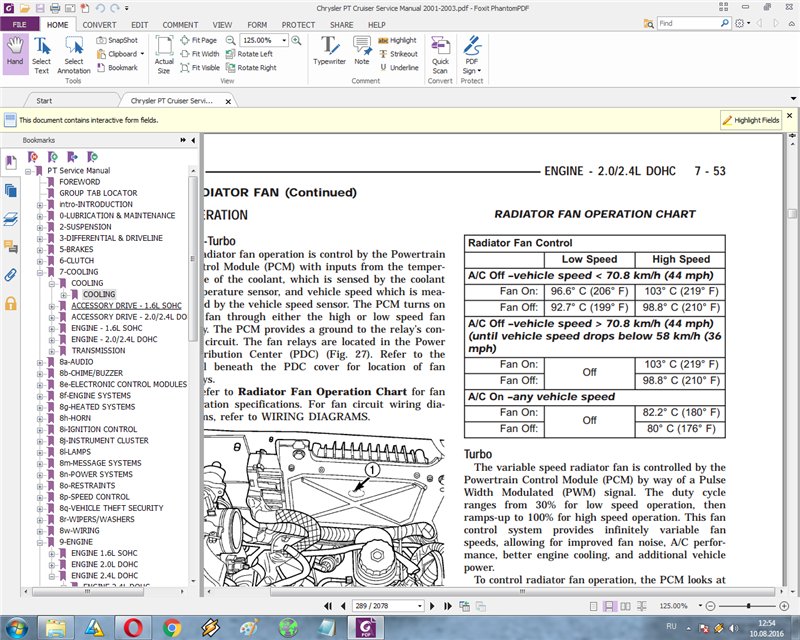The height and width of the screenshot is (640, 800).
Task: Switch to the EDIT ribbon tab
Action: (139, 24)
